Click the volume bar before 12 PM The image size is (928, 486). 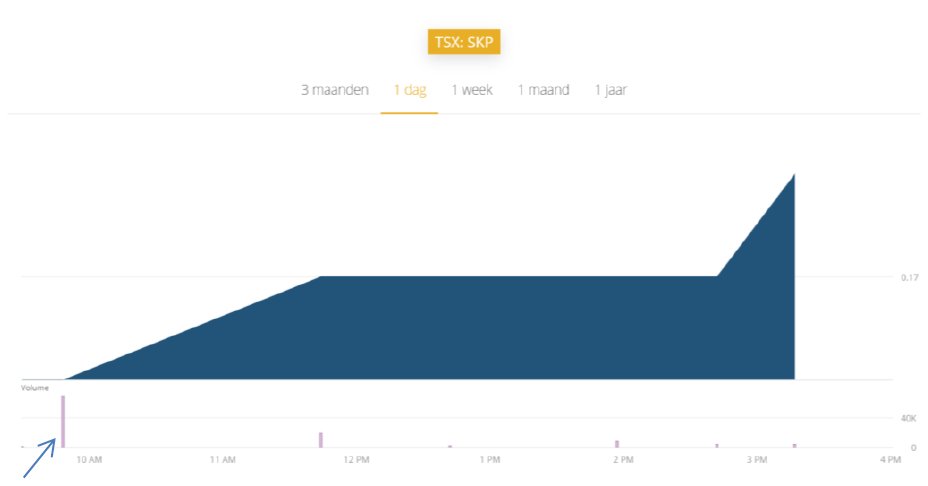(321, 440)
